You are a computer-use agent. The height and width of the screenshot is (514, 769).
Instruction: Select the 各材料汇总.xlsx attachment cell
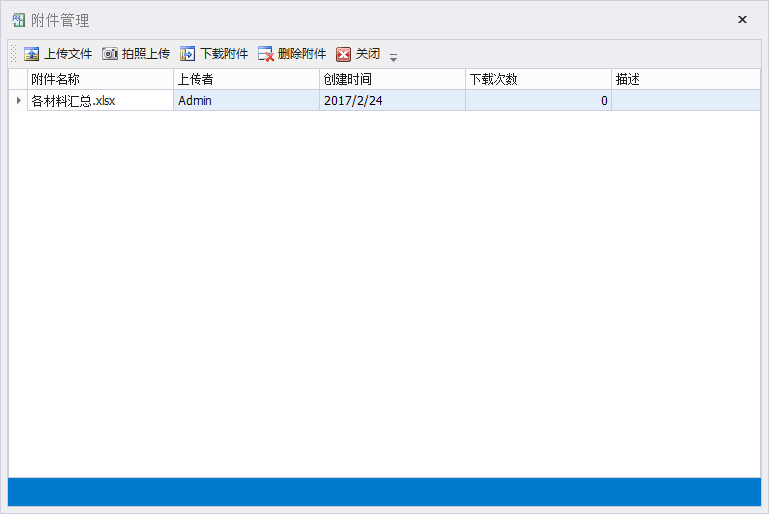100,100
